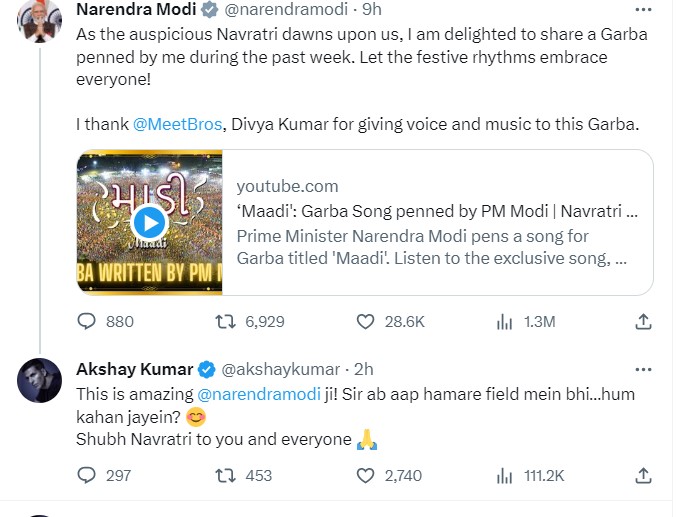This screenshot has height=517, width=676.
Task: Like Akshay Kumar's tweet
Action: click(367, 475)
